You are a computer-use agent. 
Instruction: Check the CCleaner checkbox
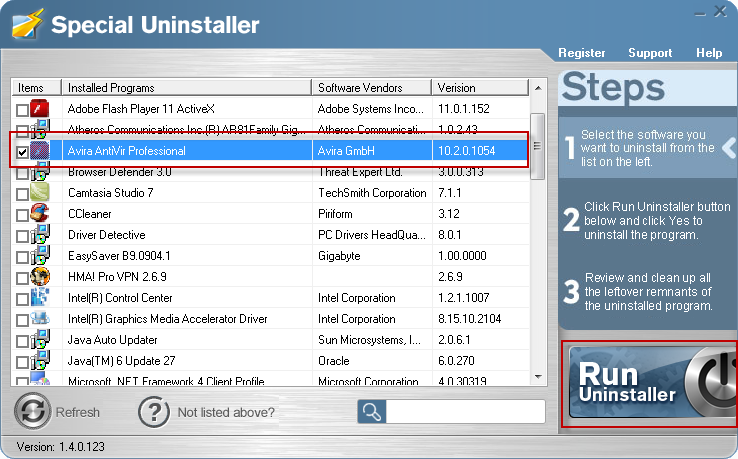pyautogui.click(x=22, y=215)
